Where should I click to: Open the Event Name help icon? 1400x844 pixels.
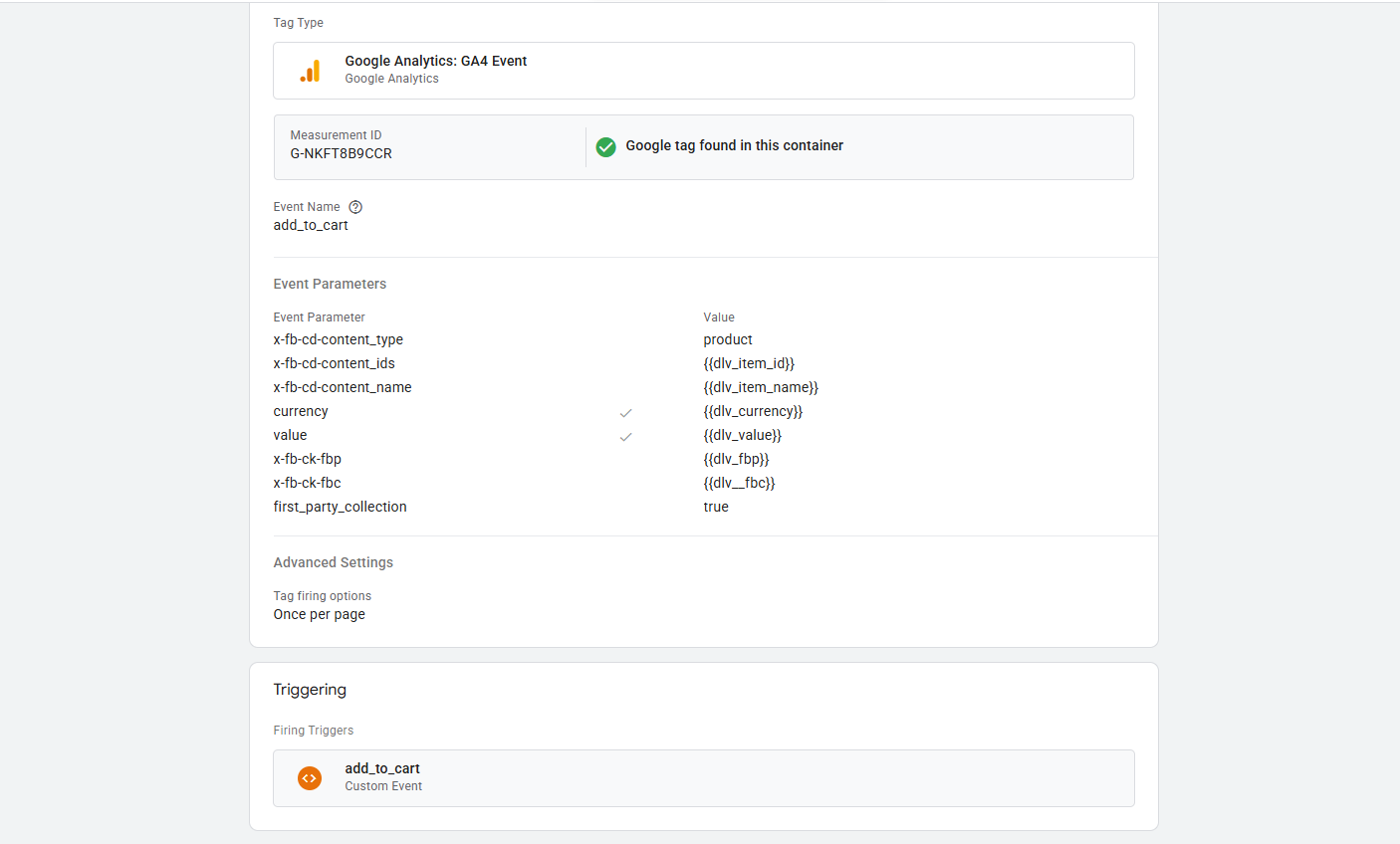(x=355, y=207)
